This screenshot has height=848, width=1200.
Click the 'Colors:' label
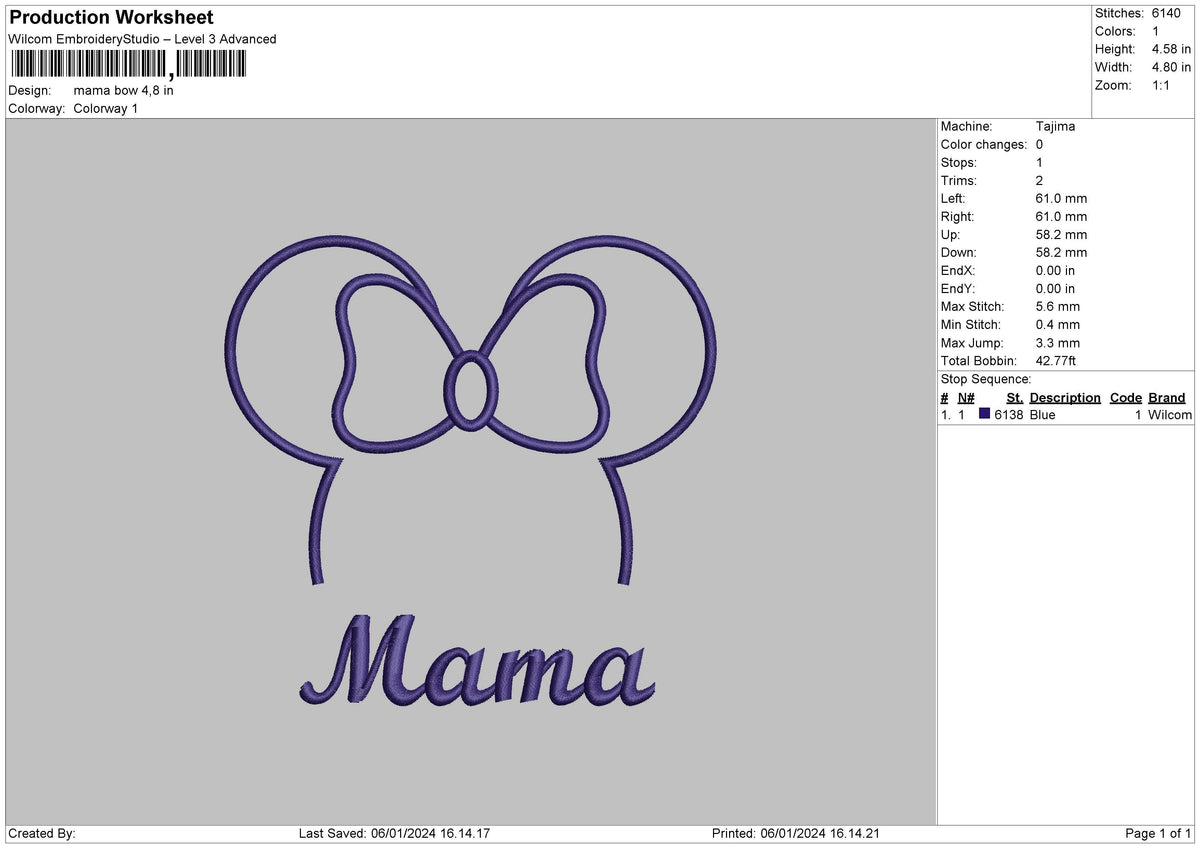pos(1115,31)
